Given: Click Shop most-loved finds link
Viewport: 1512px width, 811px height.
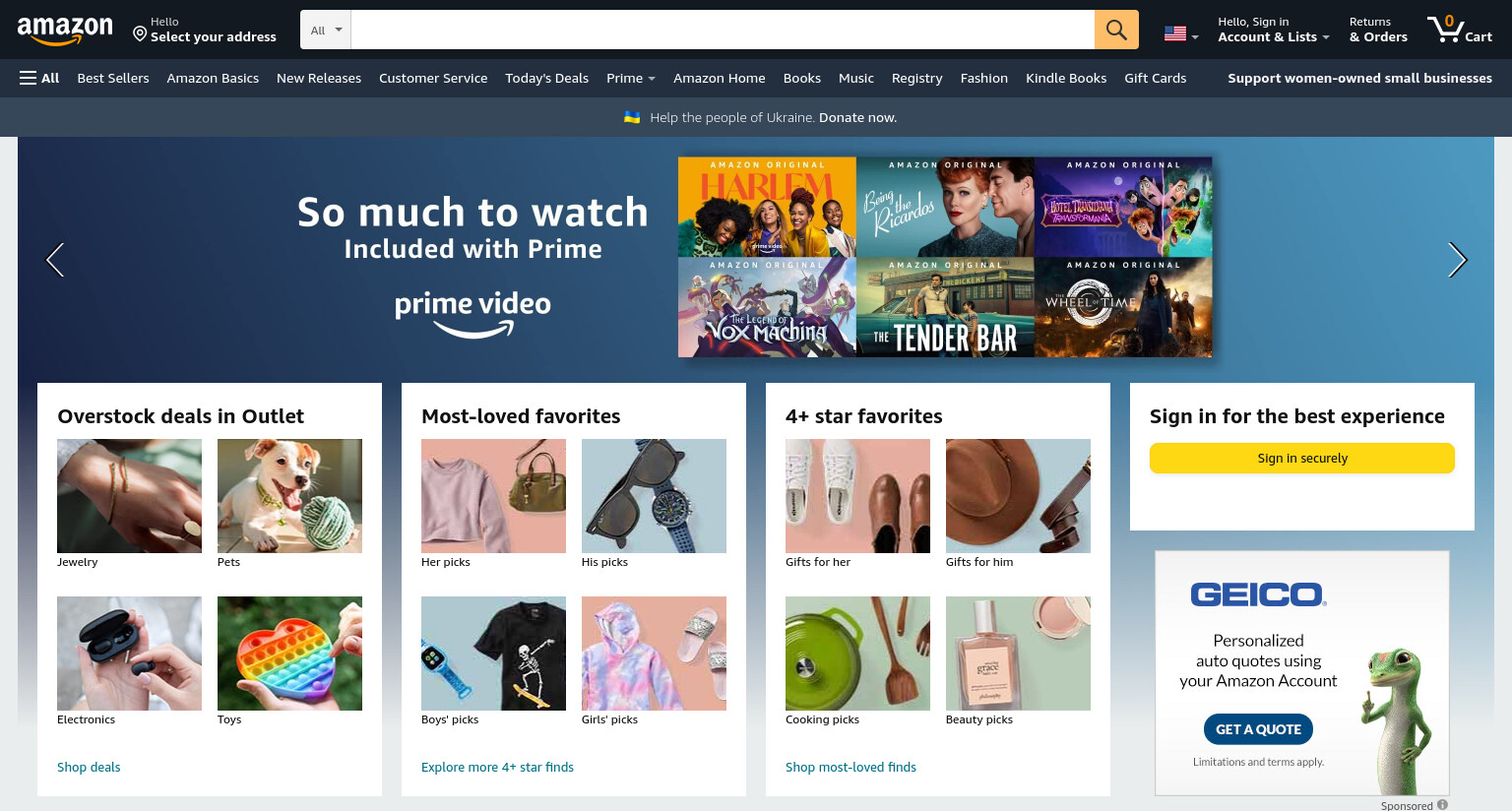Looking at the screenshot, I should click(x=850, y=767).
